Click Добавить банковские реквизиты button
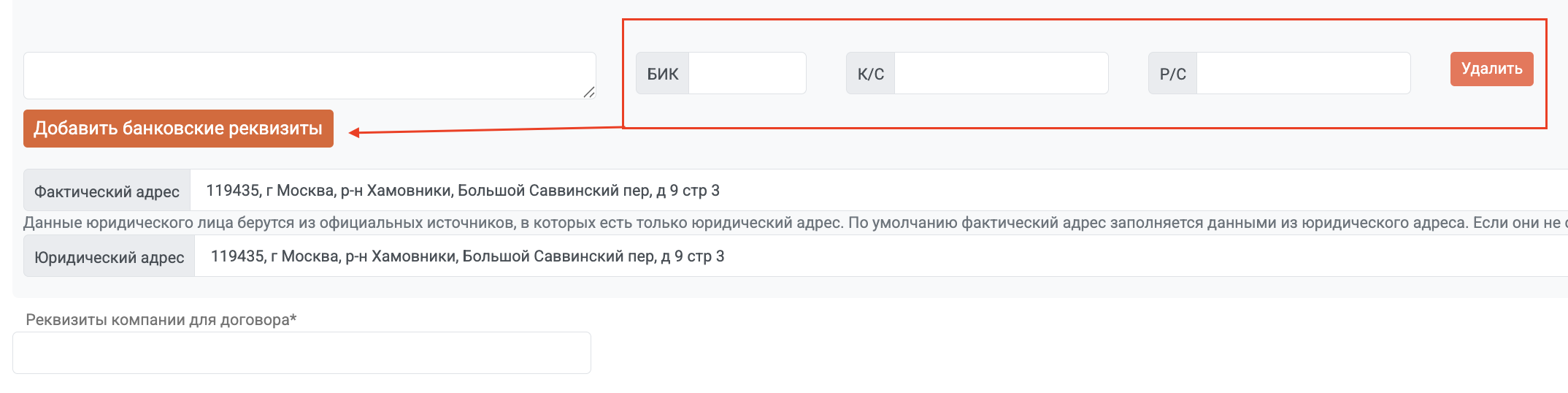The width and height of the screenshot is (1568, 393). click(x=178, y=129)
